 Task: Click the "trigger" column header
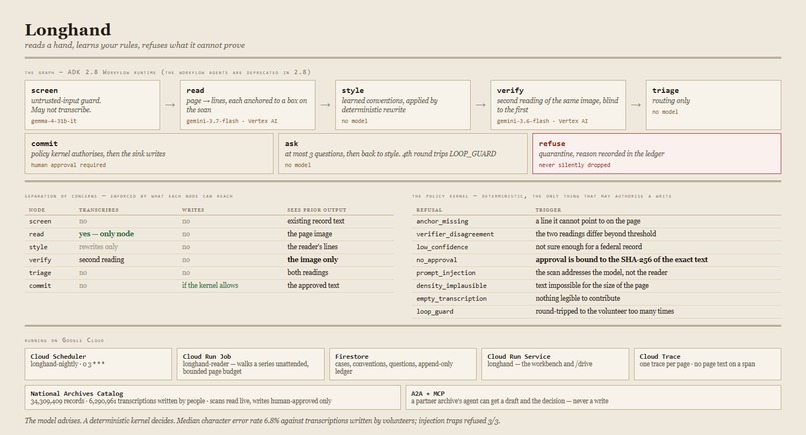click(548, 210)
